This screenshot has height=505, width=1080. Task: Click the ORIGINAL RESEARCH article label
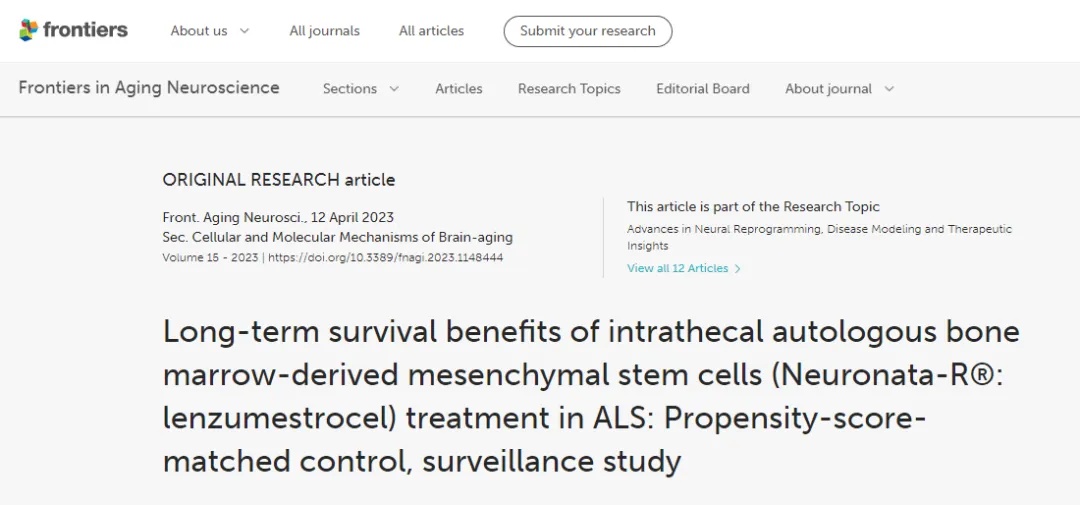pos(278,180)
